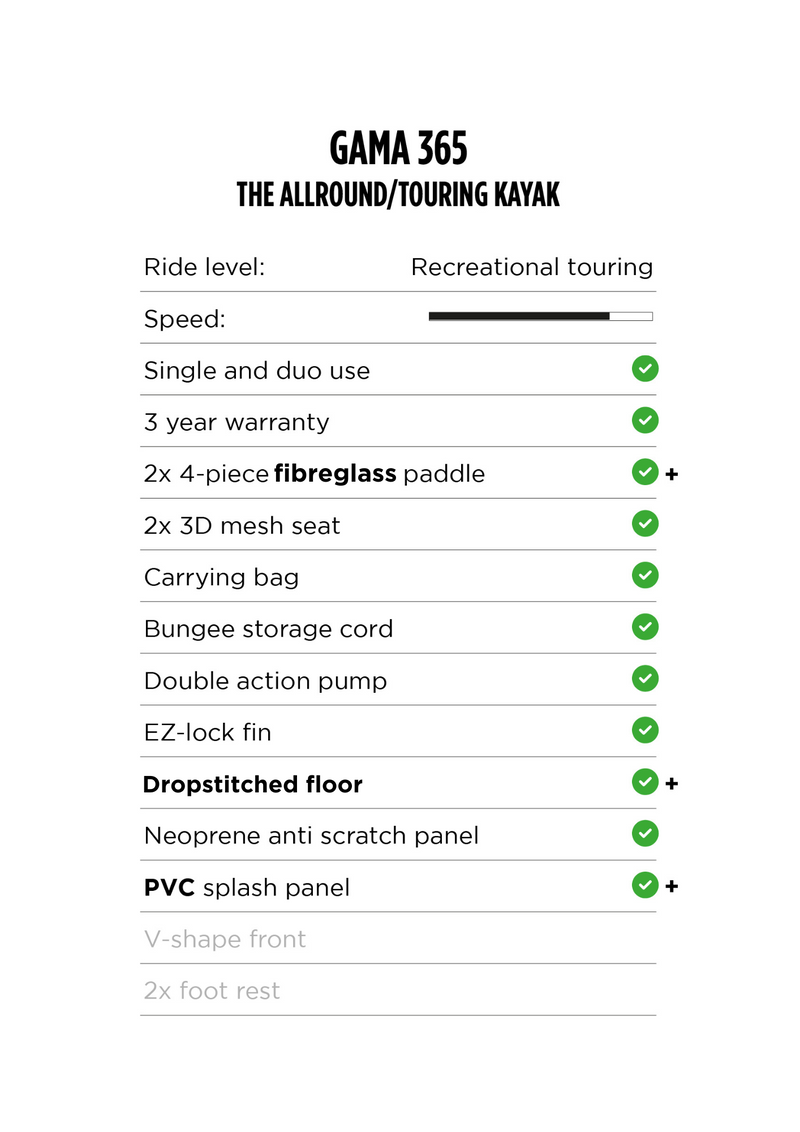Screen dimensions: 800x1132
Task: Click the 3 year warranty checkmark icon
Action: coord(645,421)
